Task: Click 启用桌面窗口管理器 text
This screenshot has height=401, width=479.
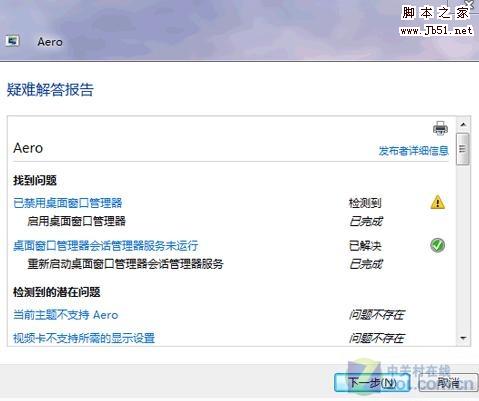Action: pos(76,221)
